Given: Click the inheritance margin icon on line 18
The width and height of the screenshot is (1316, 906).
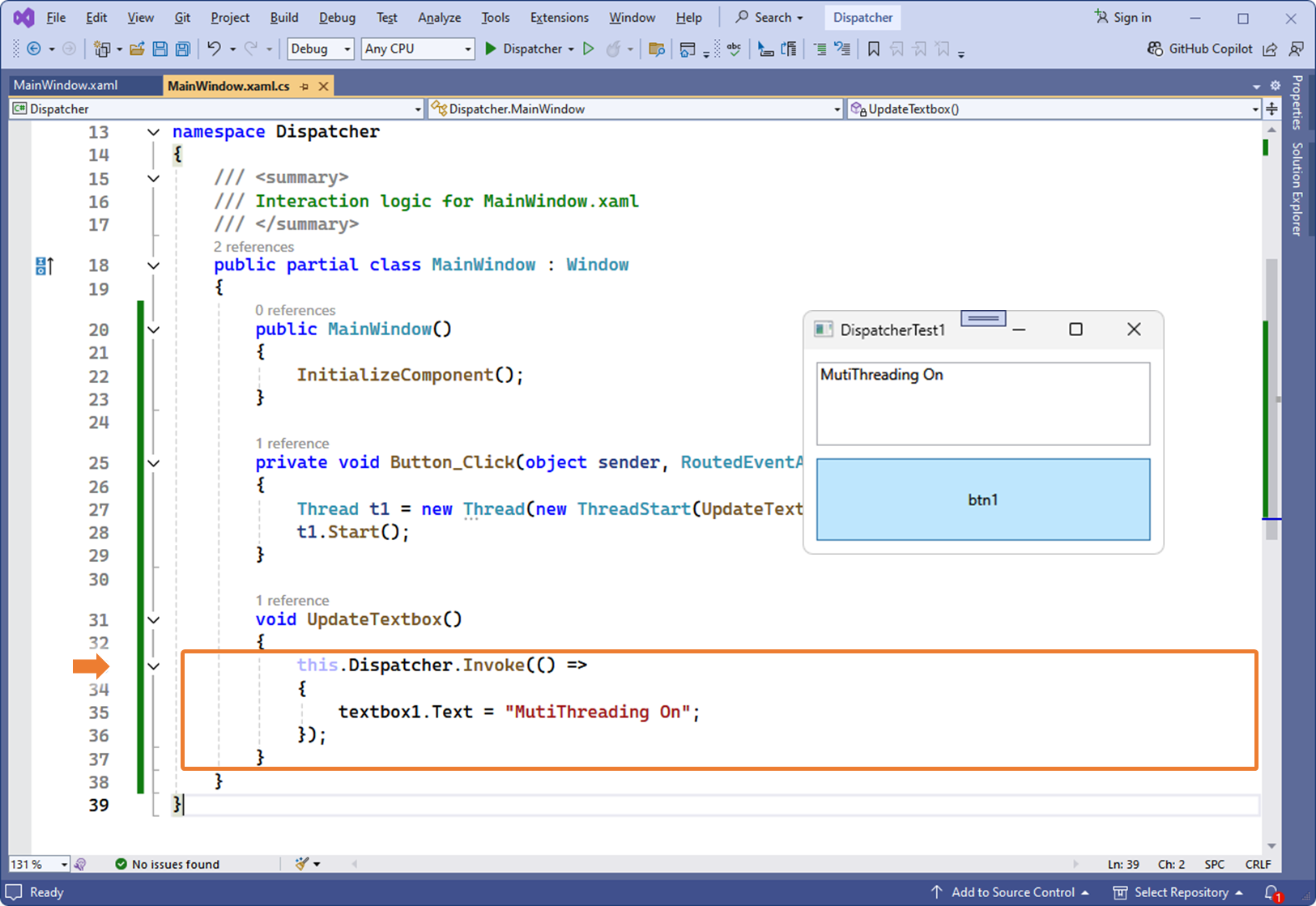Looking at the screenshot, I should [45, 266].
